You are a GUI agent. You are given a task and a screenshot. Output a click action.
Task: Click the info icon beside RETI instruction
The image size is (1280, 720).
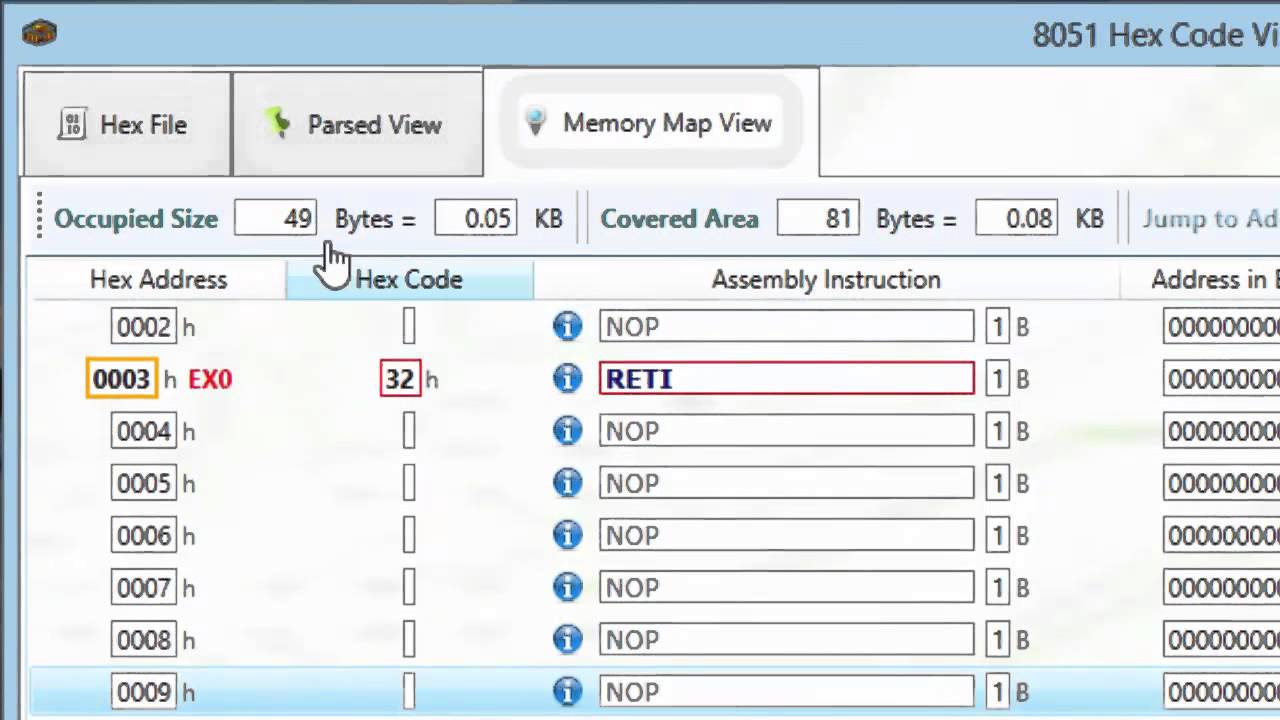pyautogui.click(x=567, y=379)
